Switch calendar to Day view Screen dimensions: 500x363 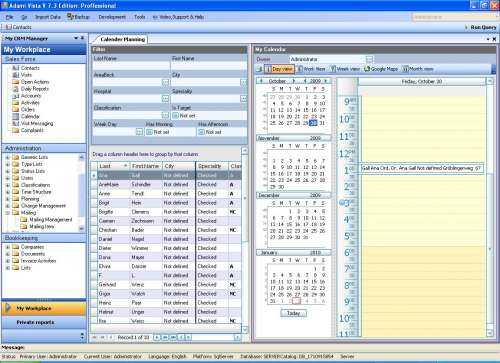pos(279,69)
